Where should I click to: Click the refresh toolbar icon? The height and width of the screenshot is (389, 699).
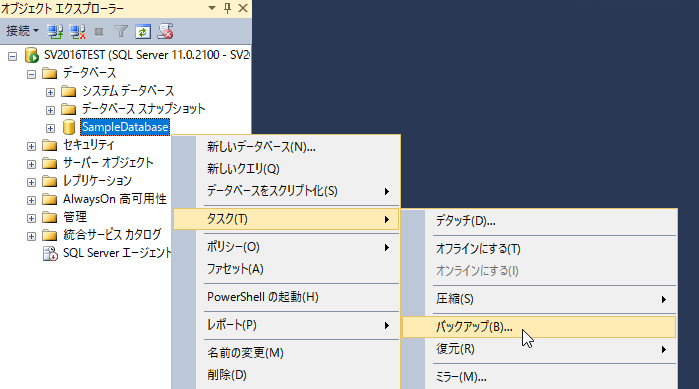pyautogui.click(x=143, y=32)
